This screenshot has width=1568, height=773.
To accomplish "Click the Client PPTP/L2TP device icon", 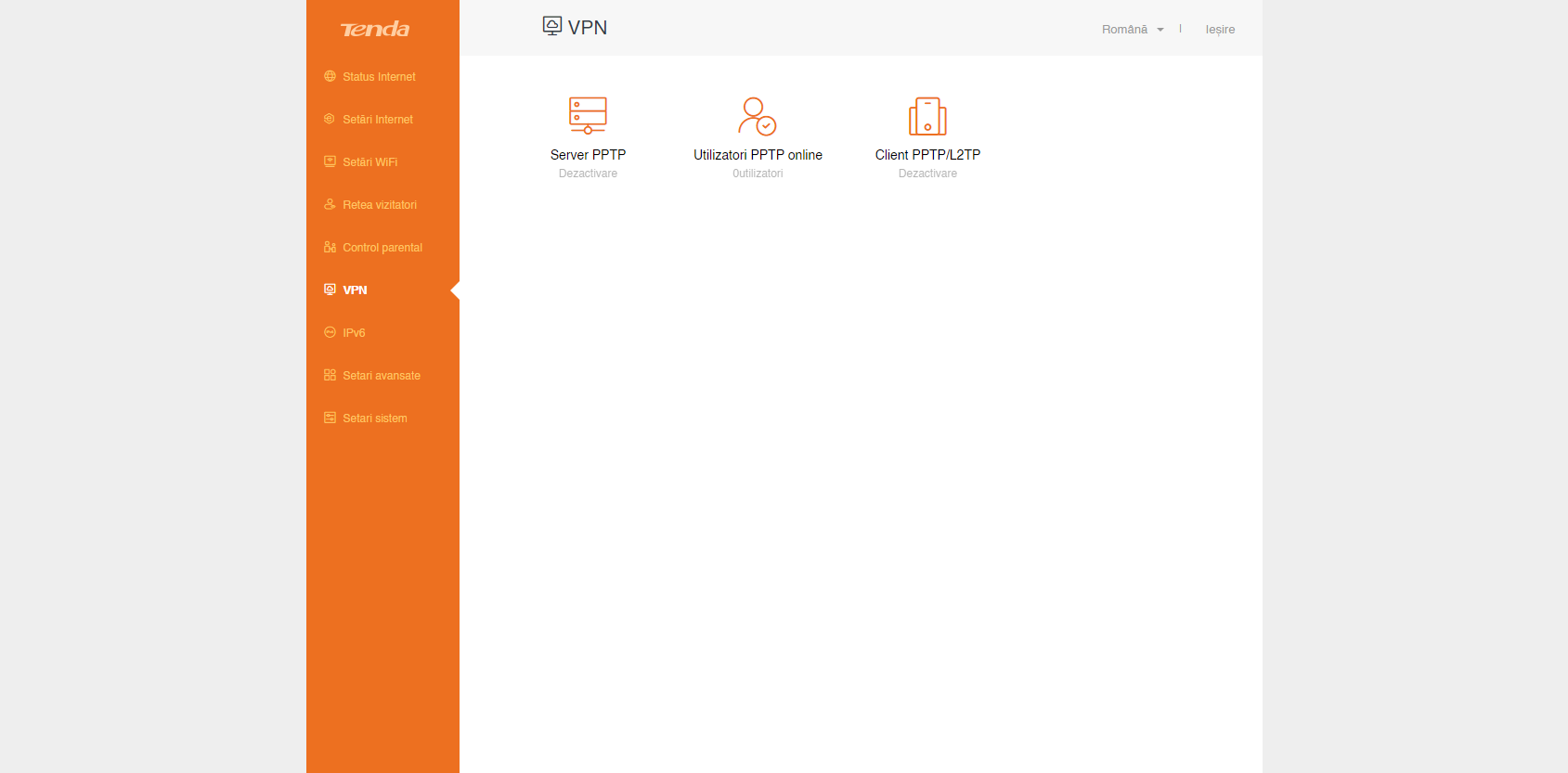I will (927, 116).
